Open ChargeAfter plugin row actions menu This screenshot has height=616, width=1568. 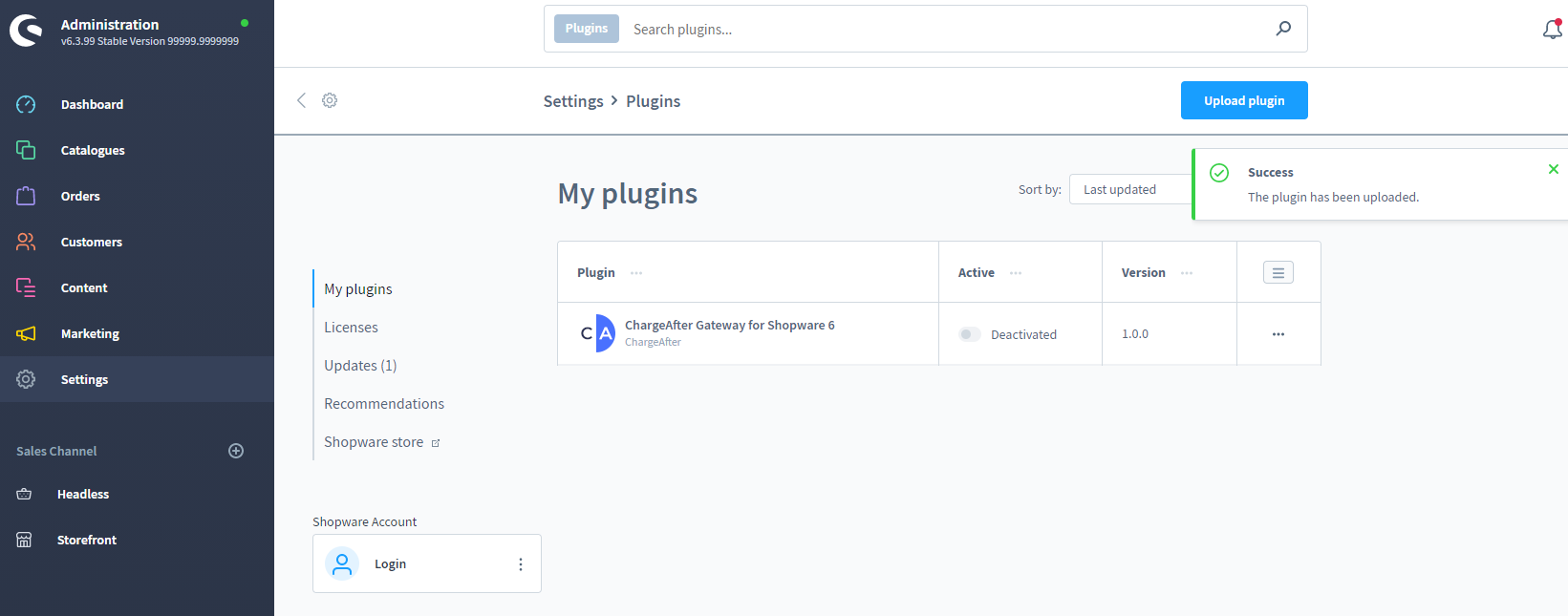(x=1278, y=334)
